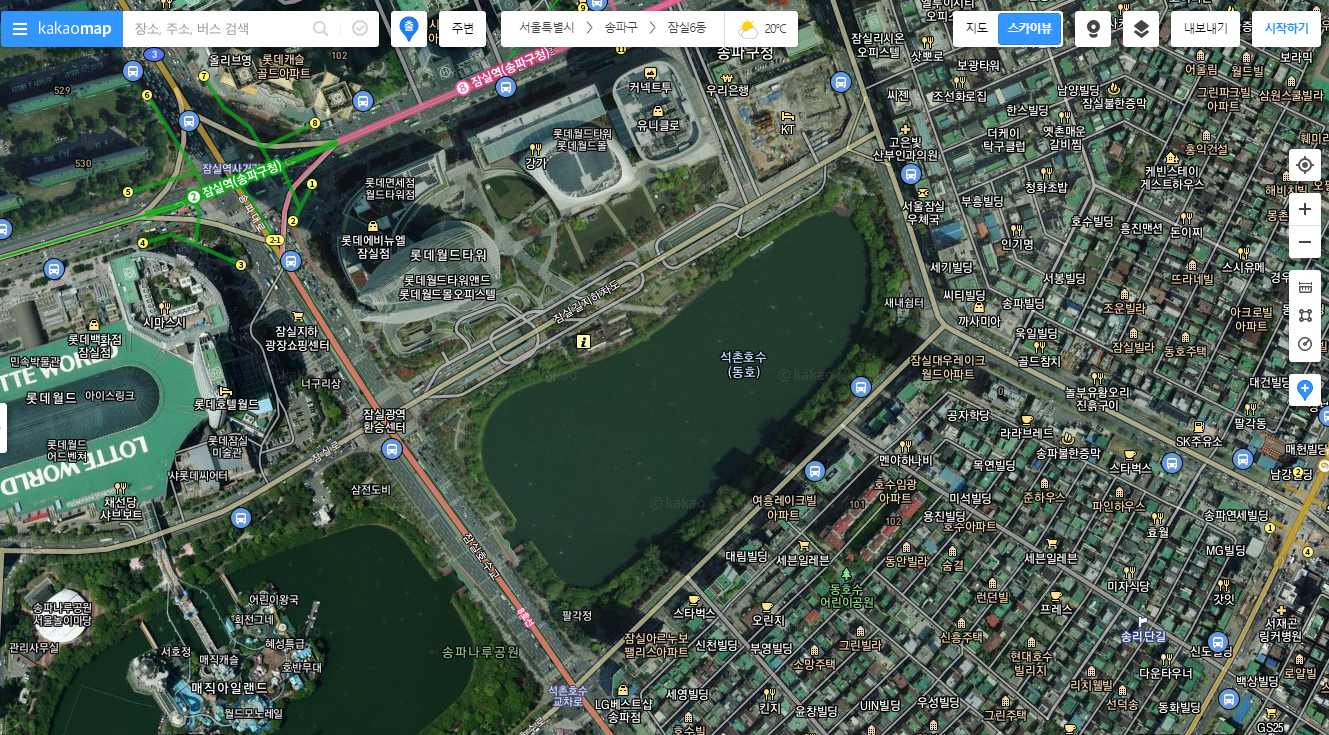This screenshot has width=1329, height=735.
Task: Click the 주변 nearby button
Action: (462, 29)
